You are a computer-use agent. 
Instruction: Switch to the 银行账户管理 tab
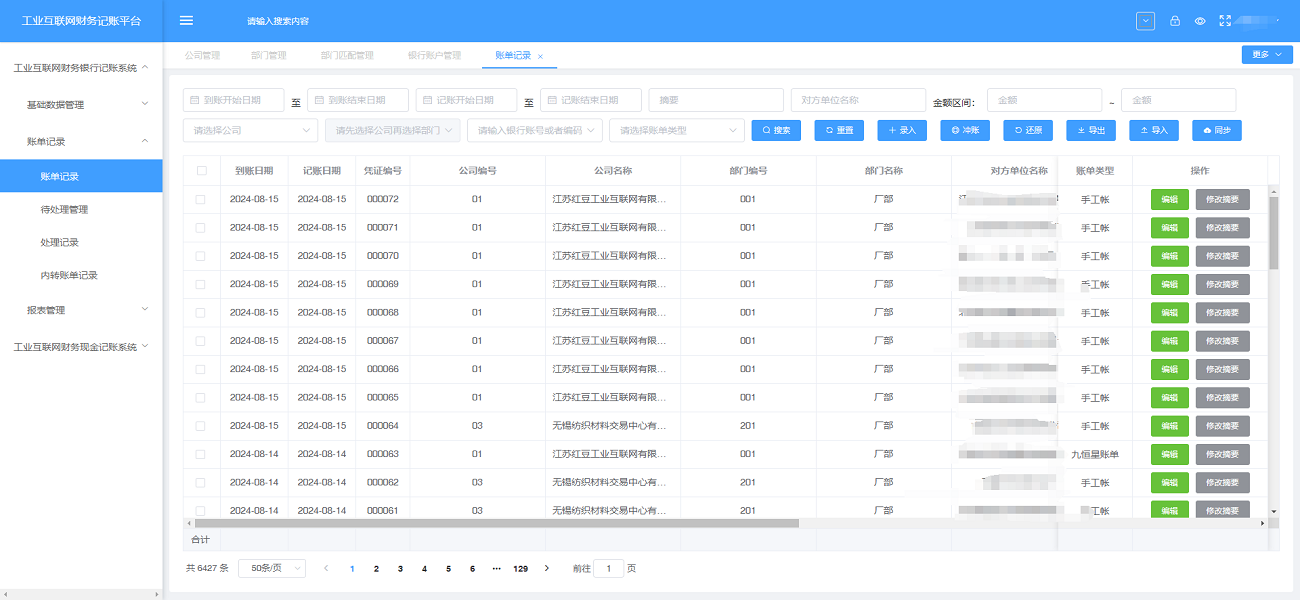click(434, 55)
